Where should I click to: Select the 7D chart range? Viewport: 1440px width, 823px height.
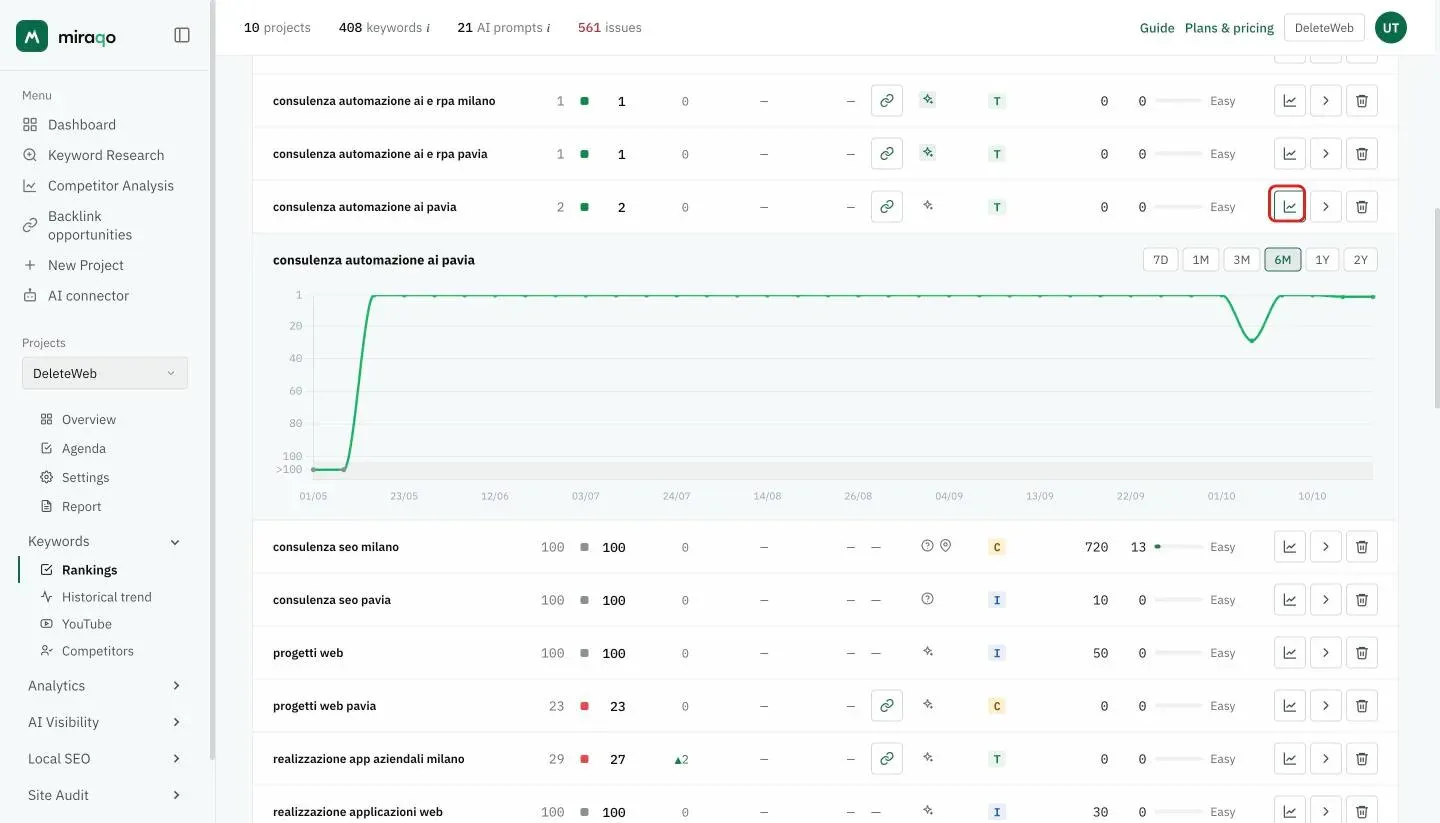click(x=1161, y=259)
